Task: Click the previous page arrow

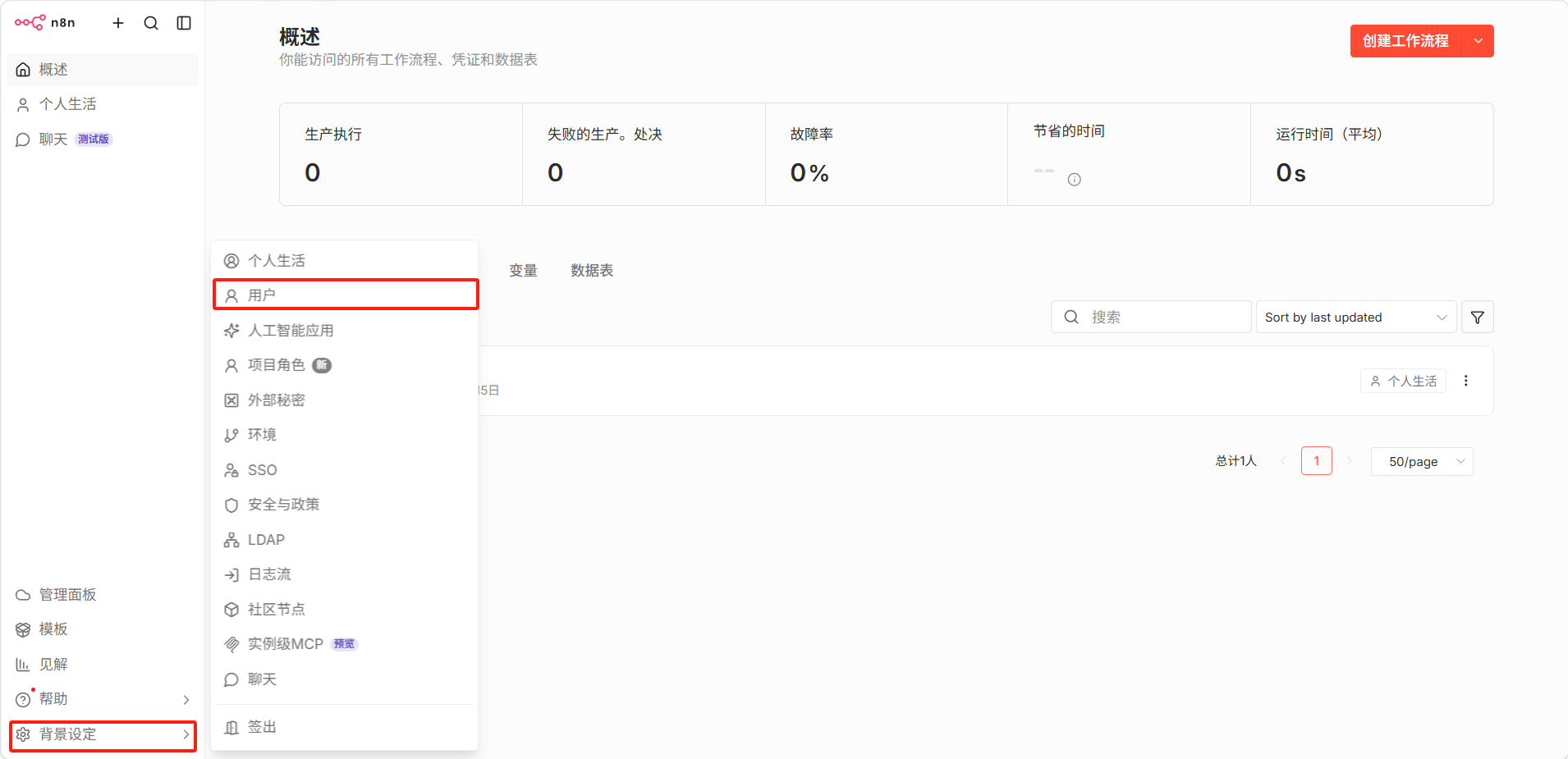Action: [1283, 461]
